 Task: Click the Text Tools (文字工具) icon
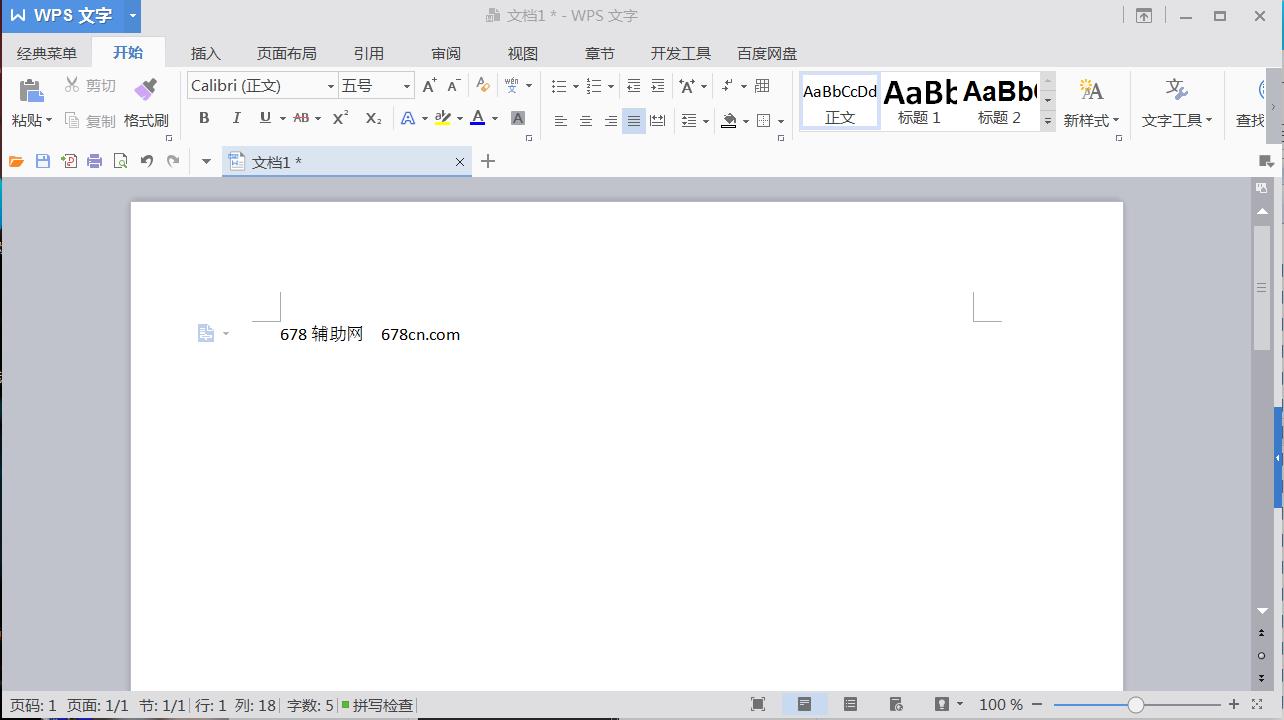click(x=1177, y=90)
